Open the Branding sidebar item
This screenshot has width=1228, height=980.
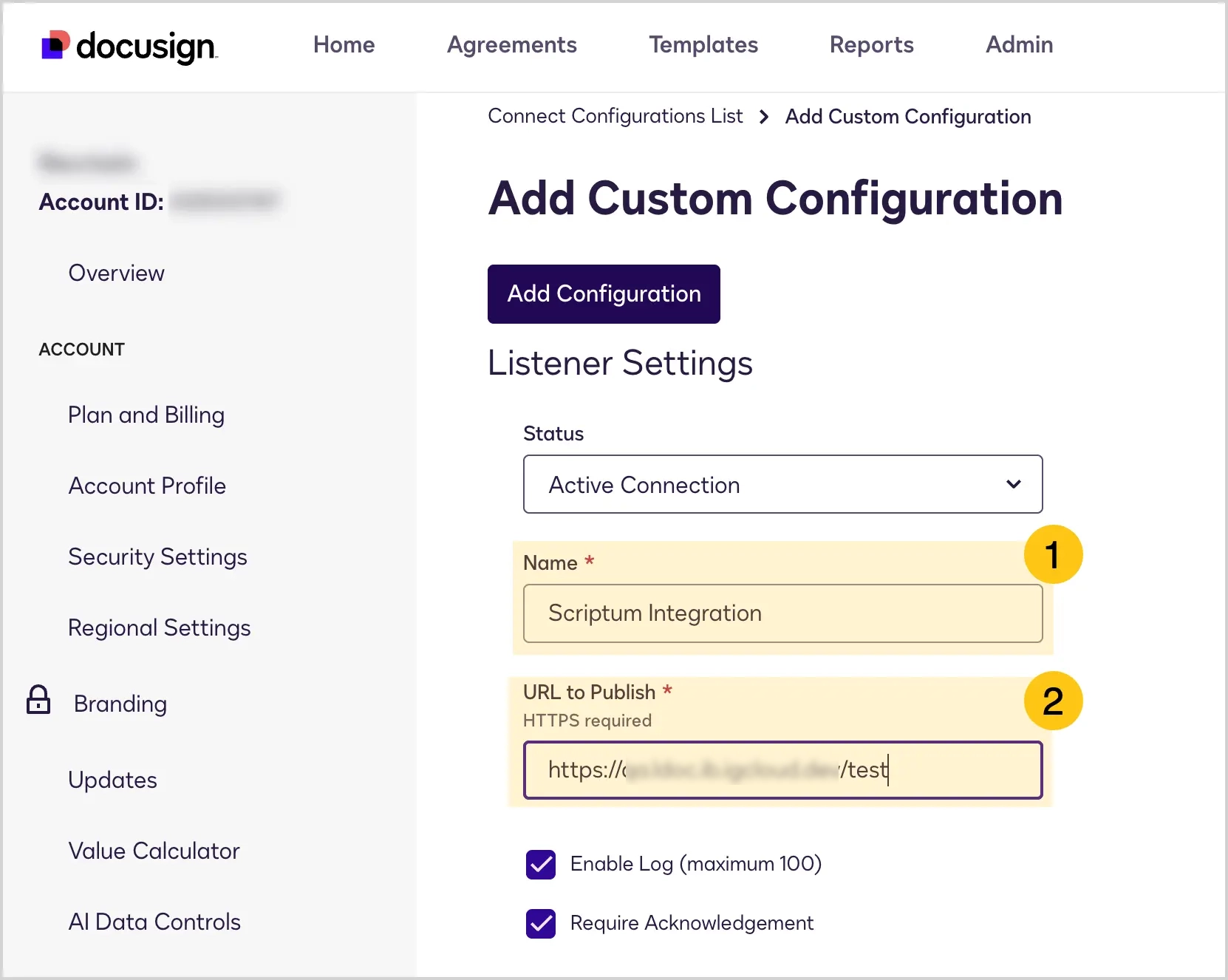tap(120, 704)
